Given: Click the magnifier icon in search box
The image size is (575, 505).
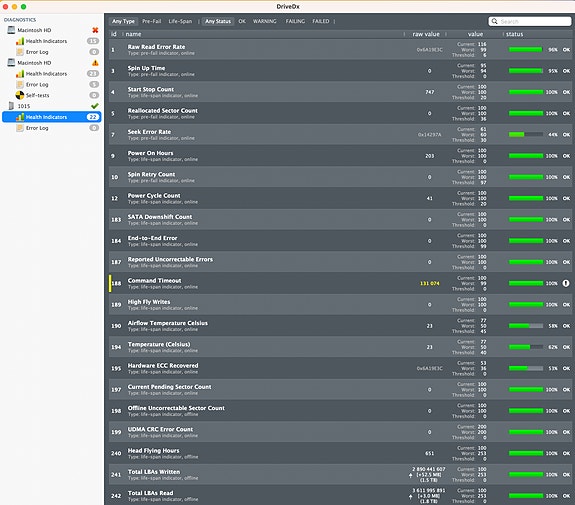Looking at the screenshot, I should (x=494, y=21).
